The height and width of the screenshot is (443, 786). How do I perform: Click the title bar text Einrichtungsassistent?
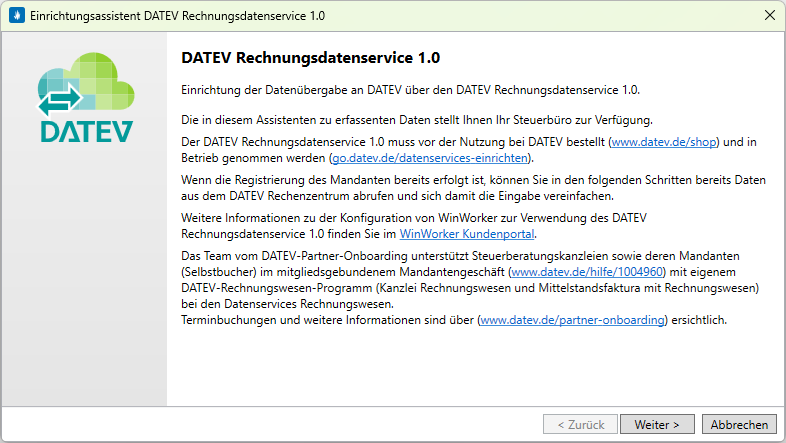point(177,16)
